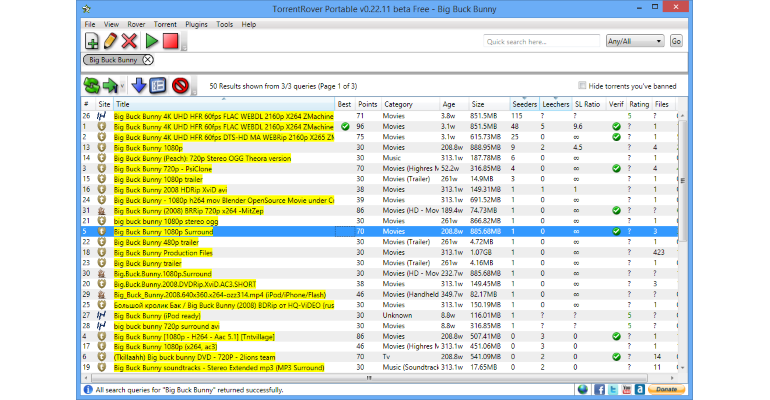770x400 pixels.
Task: Click the site icon of row 27
Action: point(102,316)
